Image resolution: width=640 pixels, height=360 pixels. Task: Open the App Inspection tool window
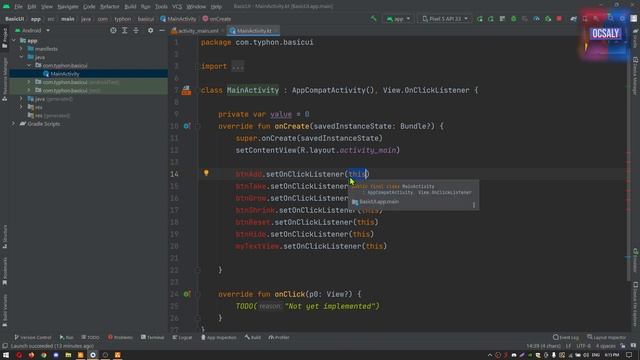pyautogui.click(x=218, y=338)
